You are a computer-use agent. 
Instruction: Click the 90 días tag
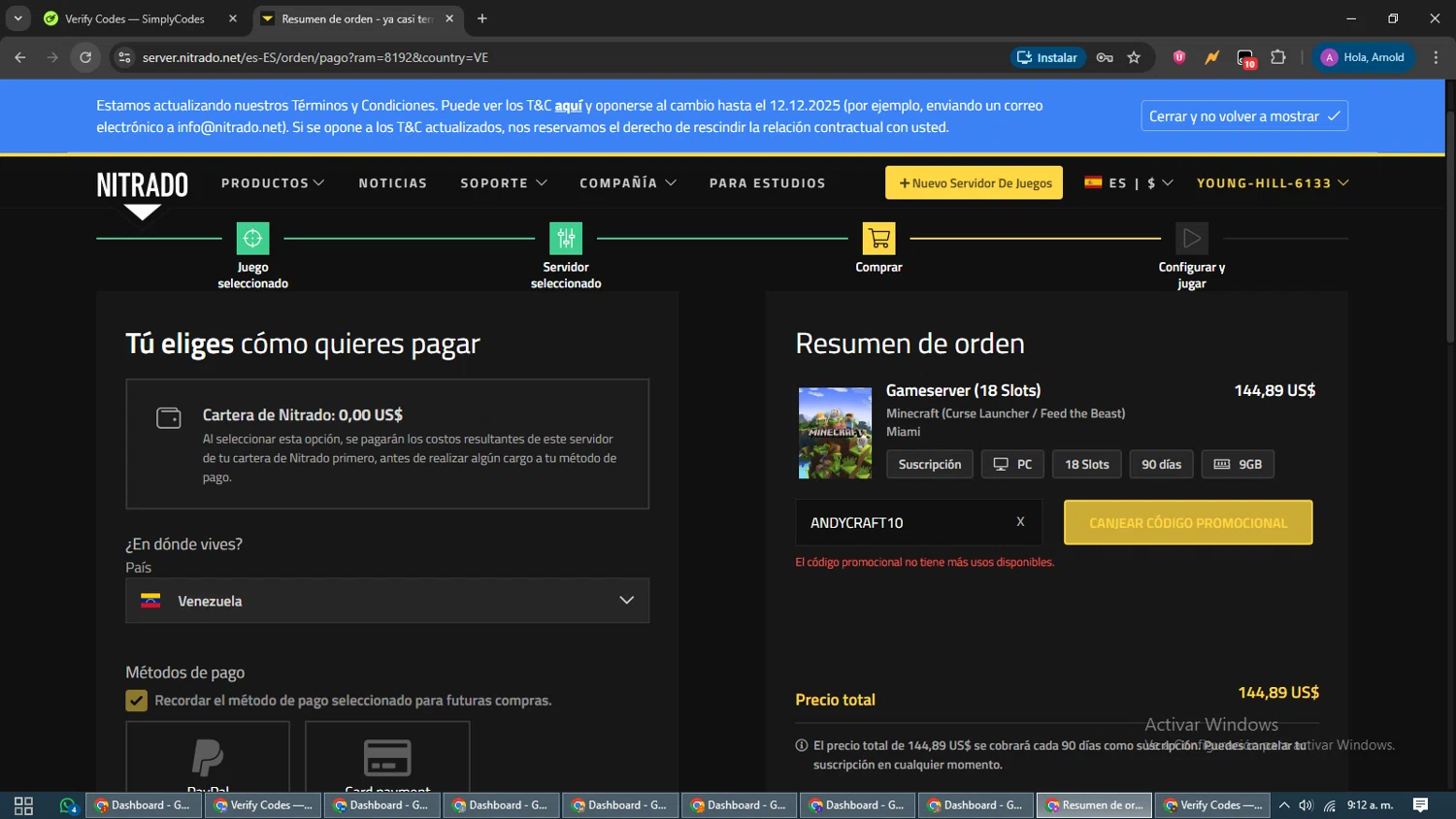(x=1161, y=464)
